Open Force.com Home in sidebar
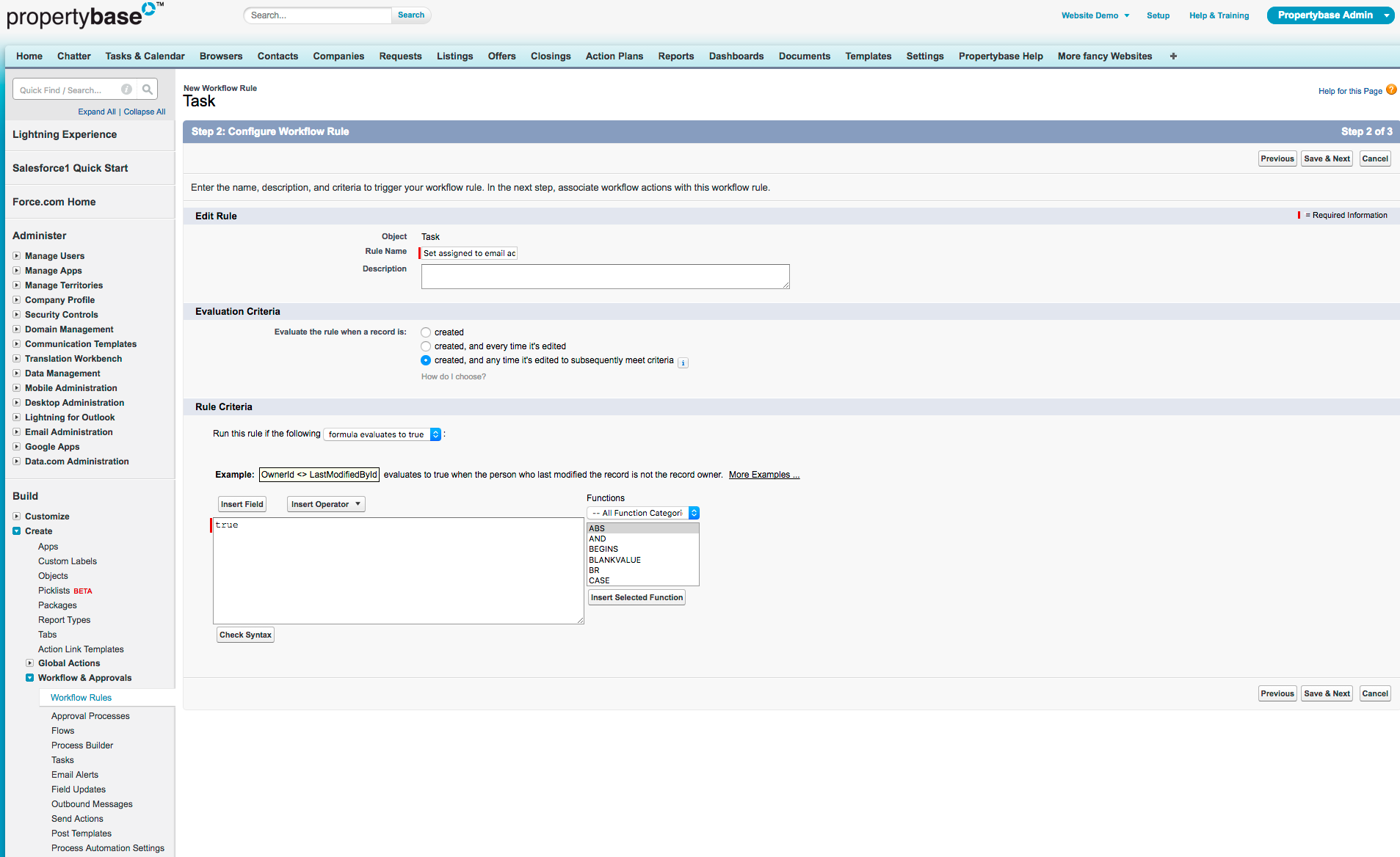The image size is (1400, 857). point(54,202)
